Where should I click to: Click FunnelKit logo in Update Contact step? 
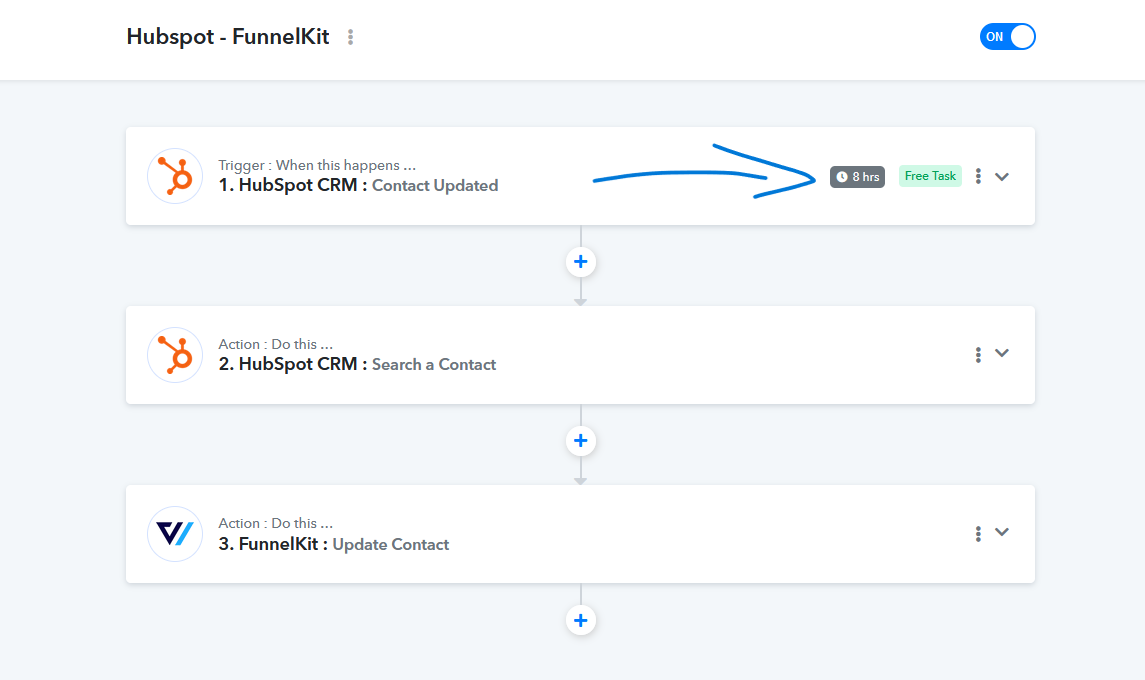click(175, 534)
